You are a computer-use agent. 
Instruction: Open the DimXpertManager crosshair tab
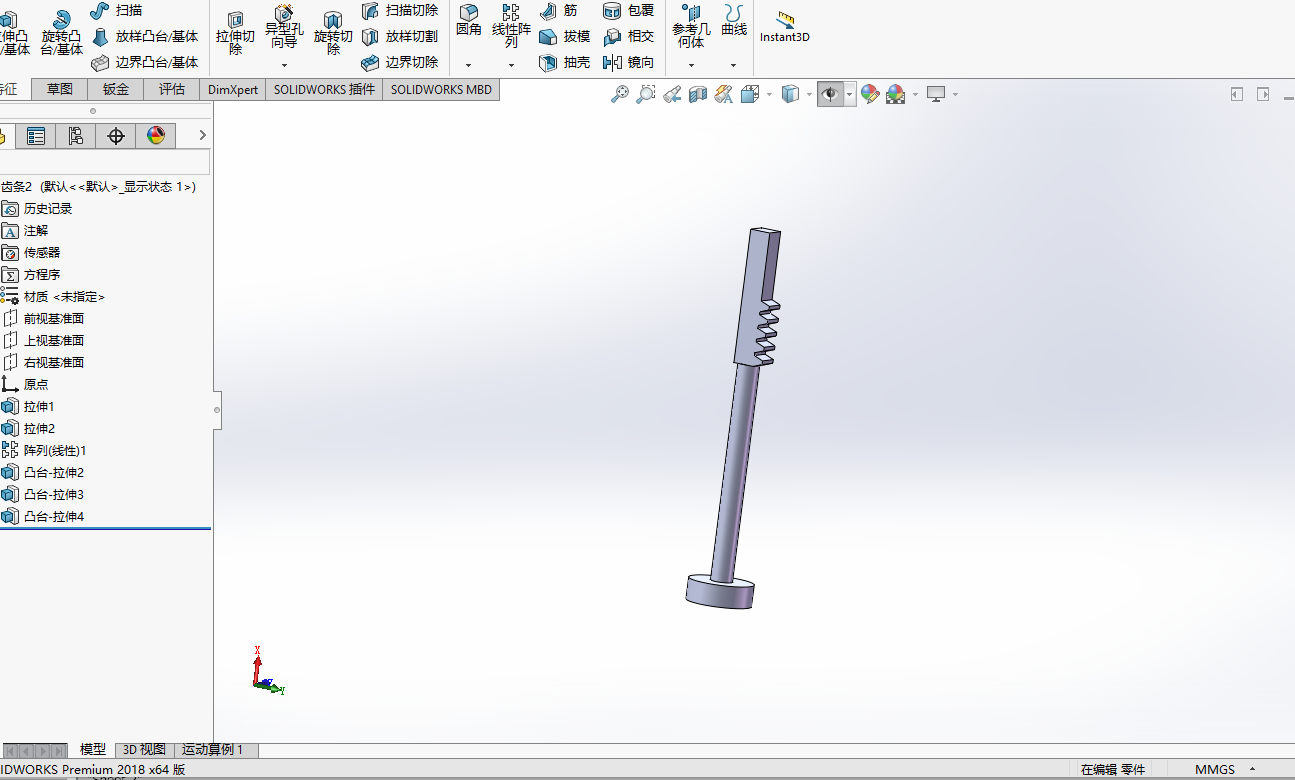(x=116, y=136)
